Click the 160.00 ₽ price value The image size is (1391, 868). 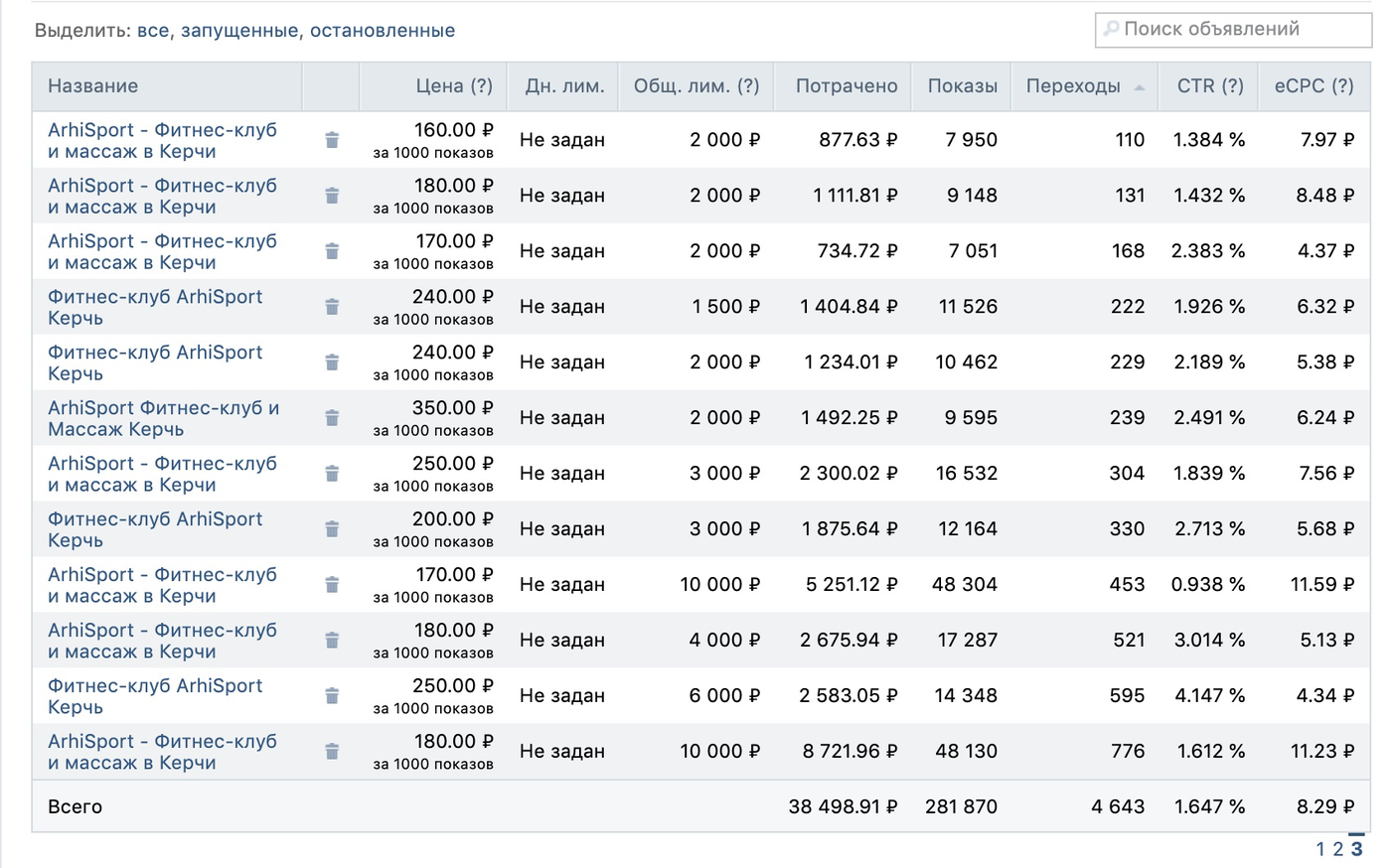pos(453,130)
